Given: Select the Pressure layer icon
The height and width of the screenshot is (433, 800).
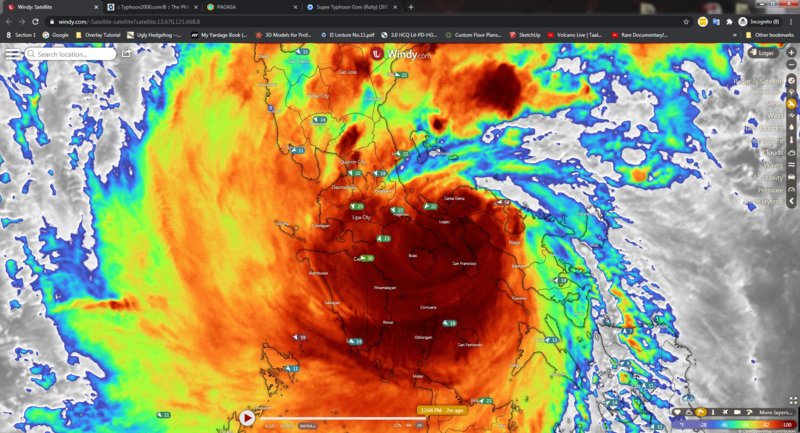Looking at the screenshot, I should 791,189.
